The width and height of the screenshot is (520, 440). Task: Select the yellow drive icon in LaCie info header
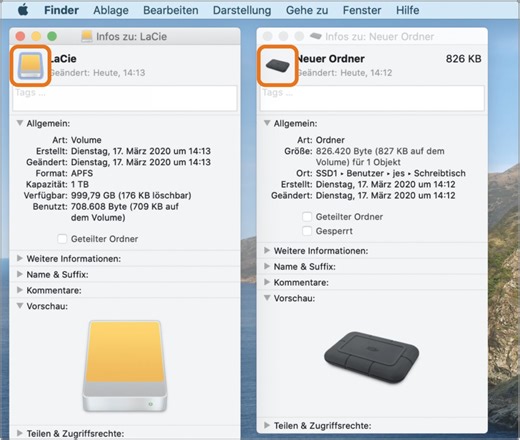click(30, 65)
